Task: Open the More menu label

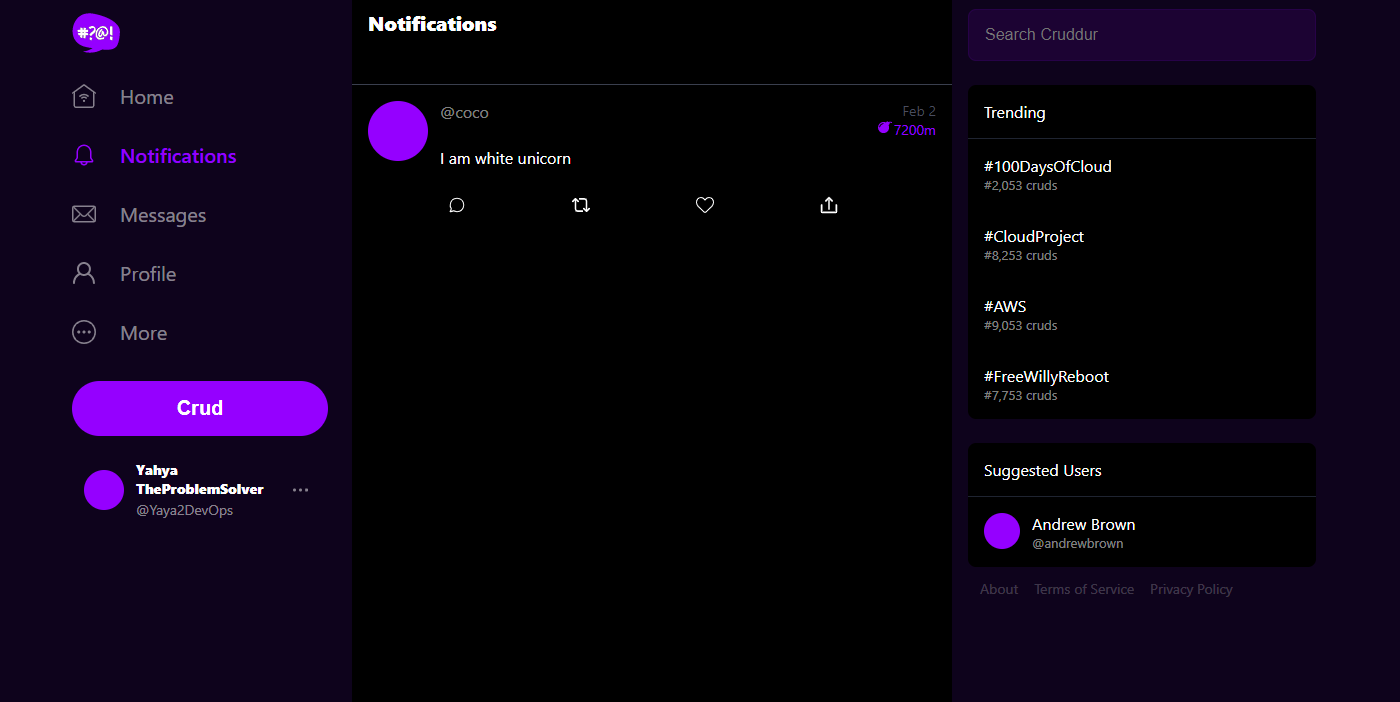Action: [144, 333]
